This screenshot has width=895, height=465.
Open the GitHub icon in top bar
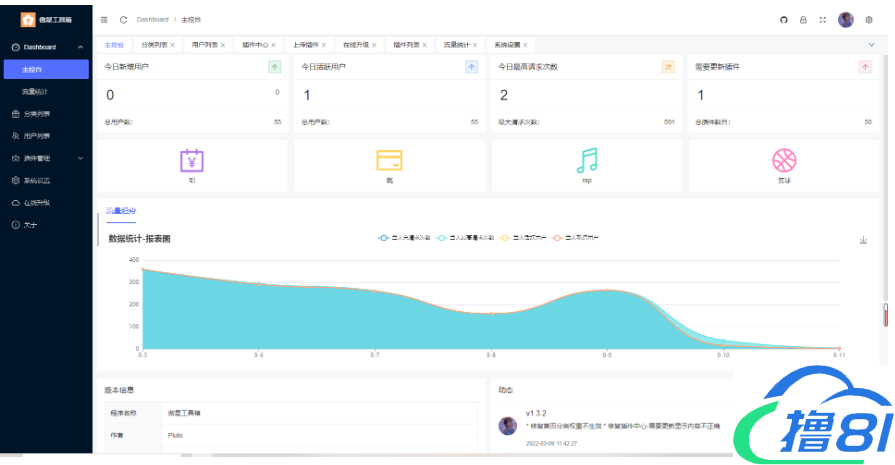(783, 19)
